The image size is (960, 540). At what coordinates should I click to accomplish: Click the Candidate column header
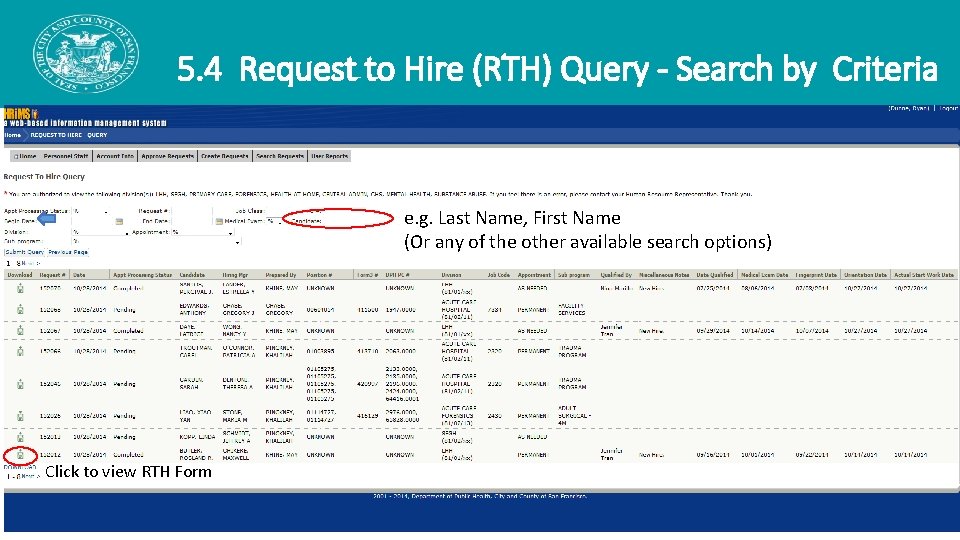pyautogui.click(x=192, y=275)
